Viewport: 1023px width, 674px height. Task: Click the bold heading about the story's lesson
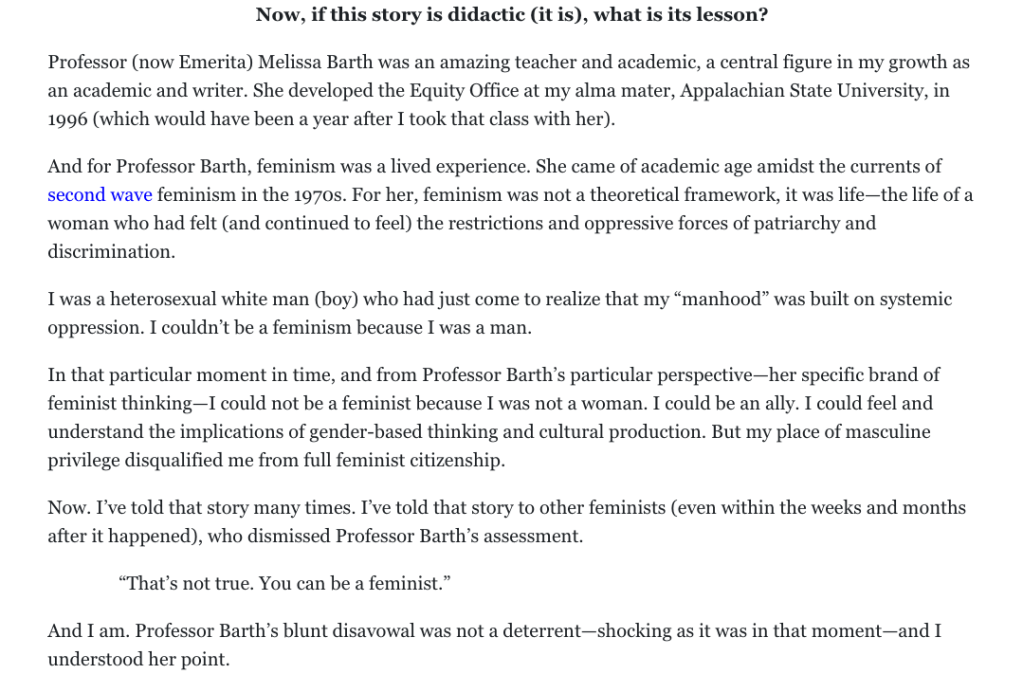511,15
